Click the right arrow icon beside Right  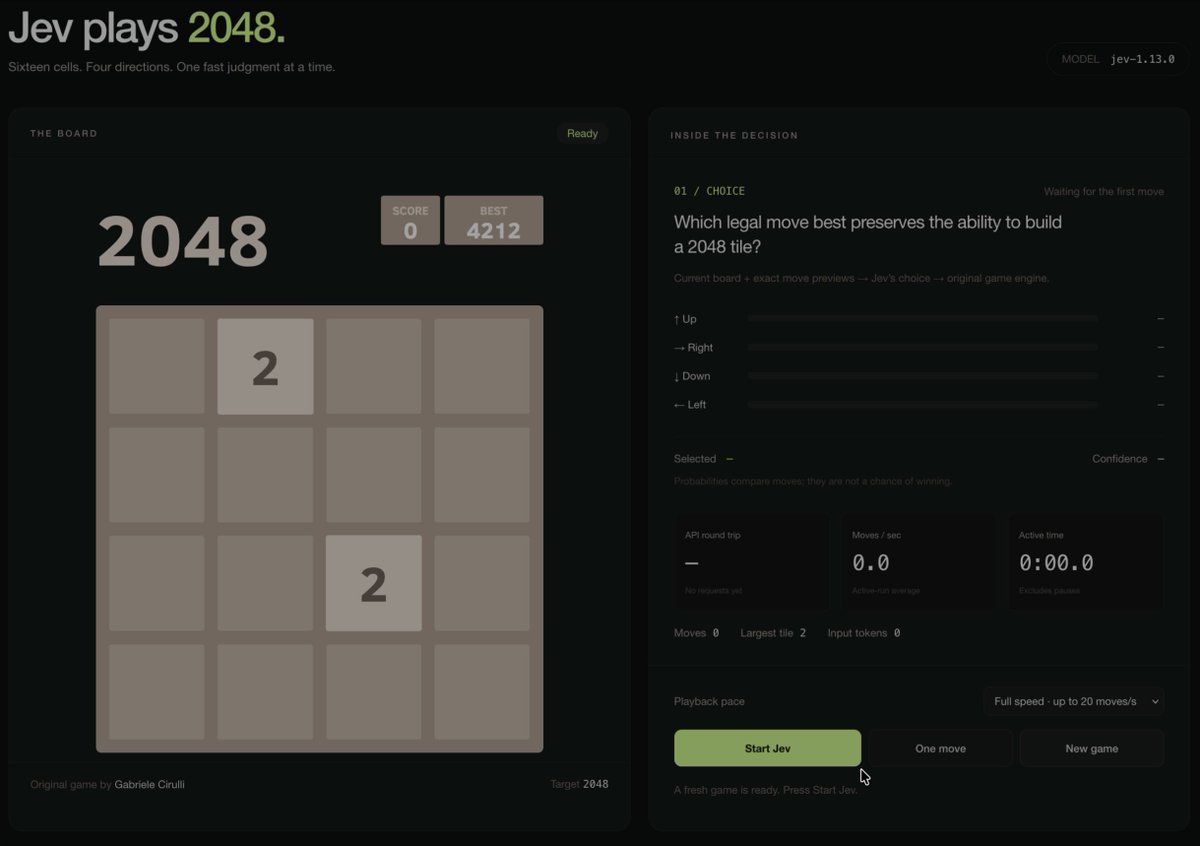679,348
